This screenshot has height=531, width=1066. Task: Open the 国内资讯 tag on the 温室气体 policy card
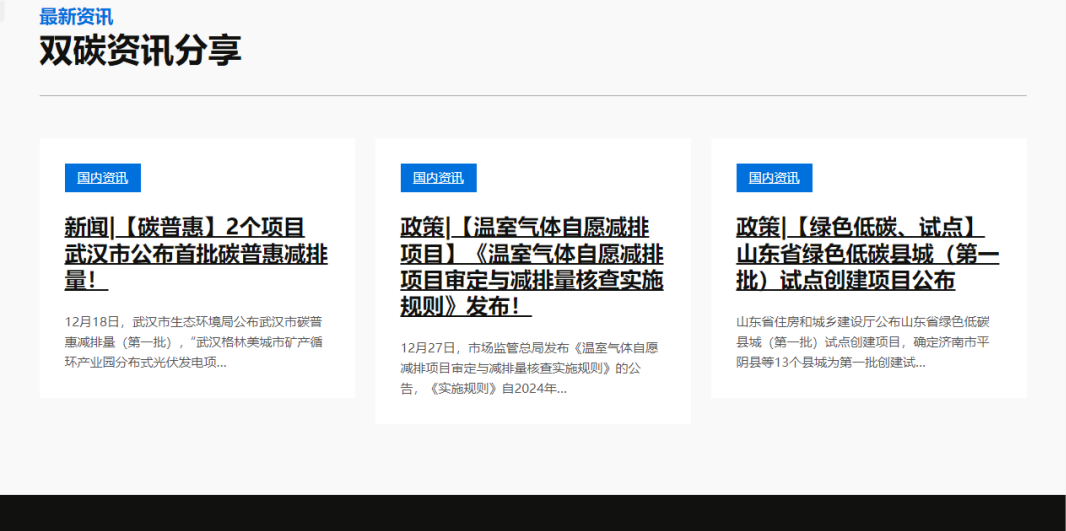pos(438,178)
